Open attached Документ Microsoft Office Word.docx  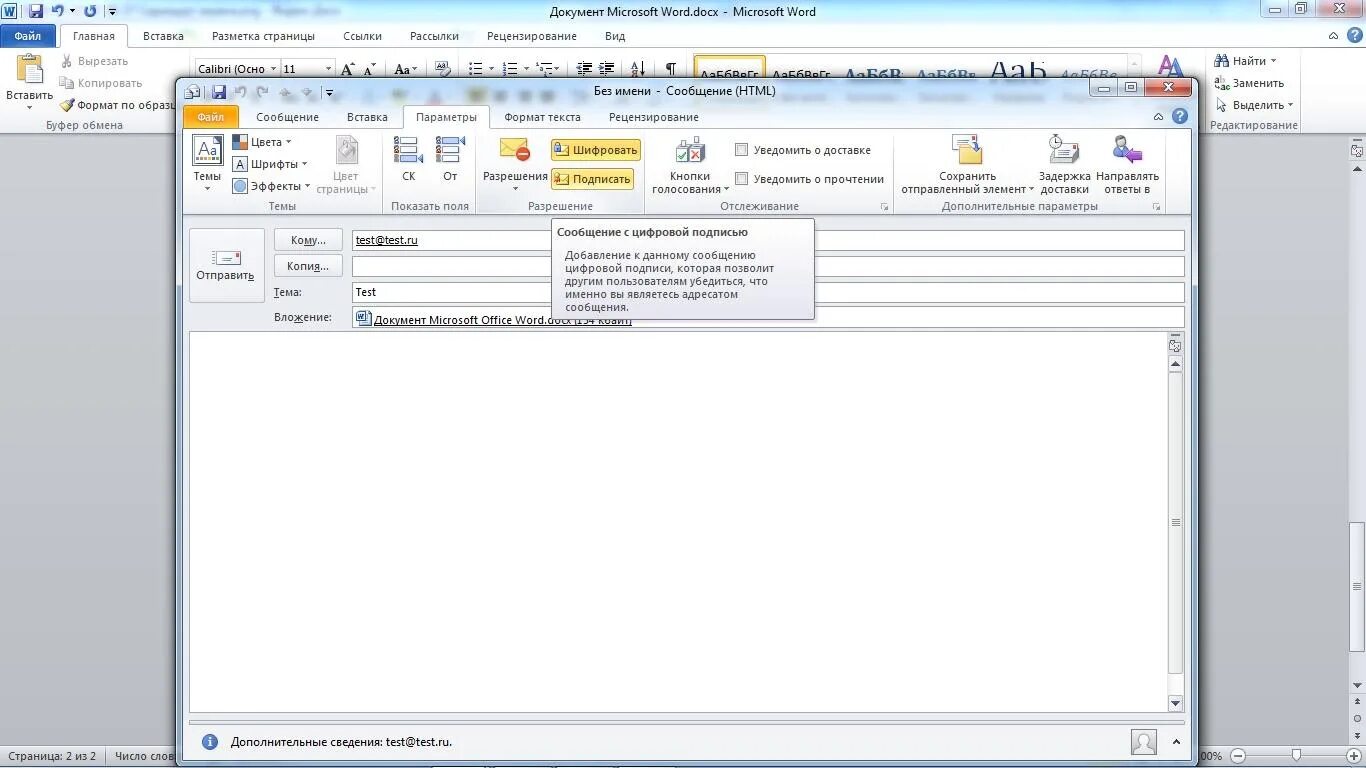pyautogui.click(x=494, y=320)
